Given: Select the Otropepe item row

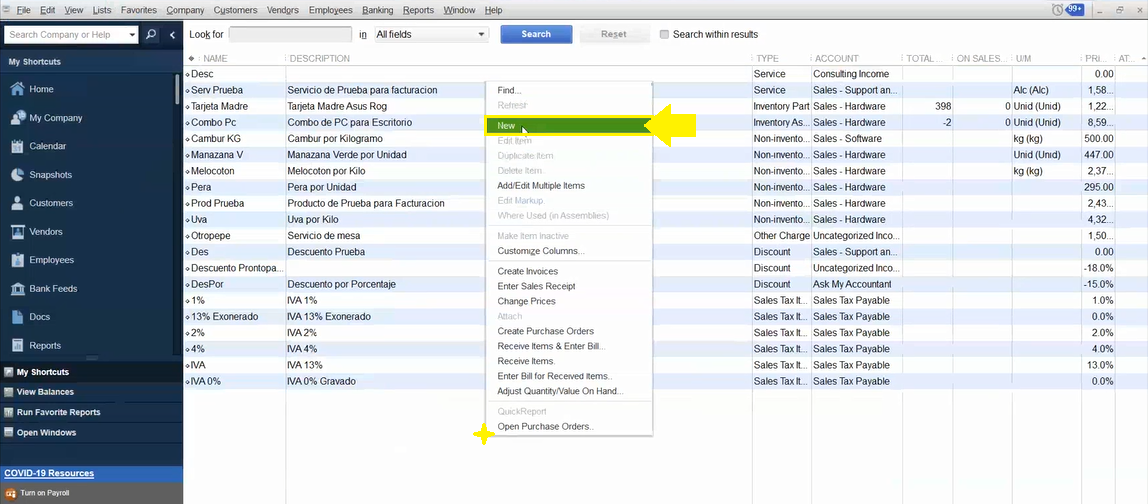Looking at the screenshot, I should (666, 236).
